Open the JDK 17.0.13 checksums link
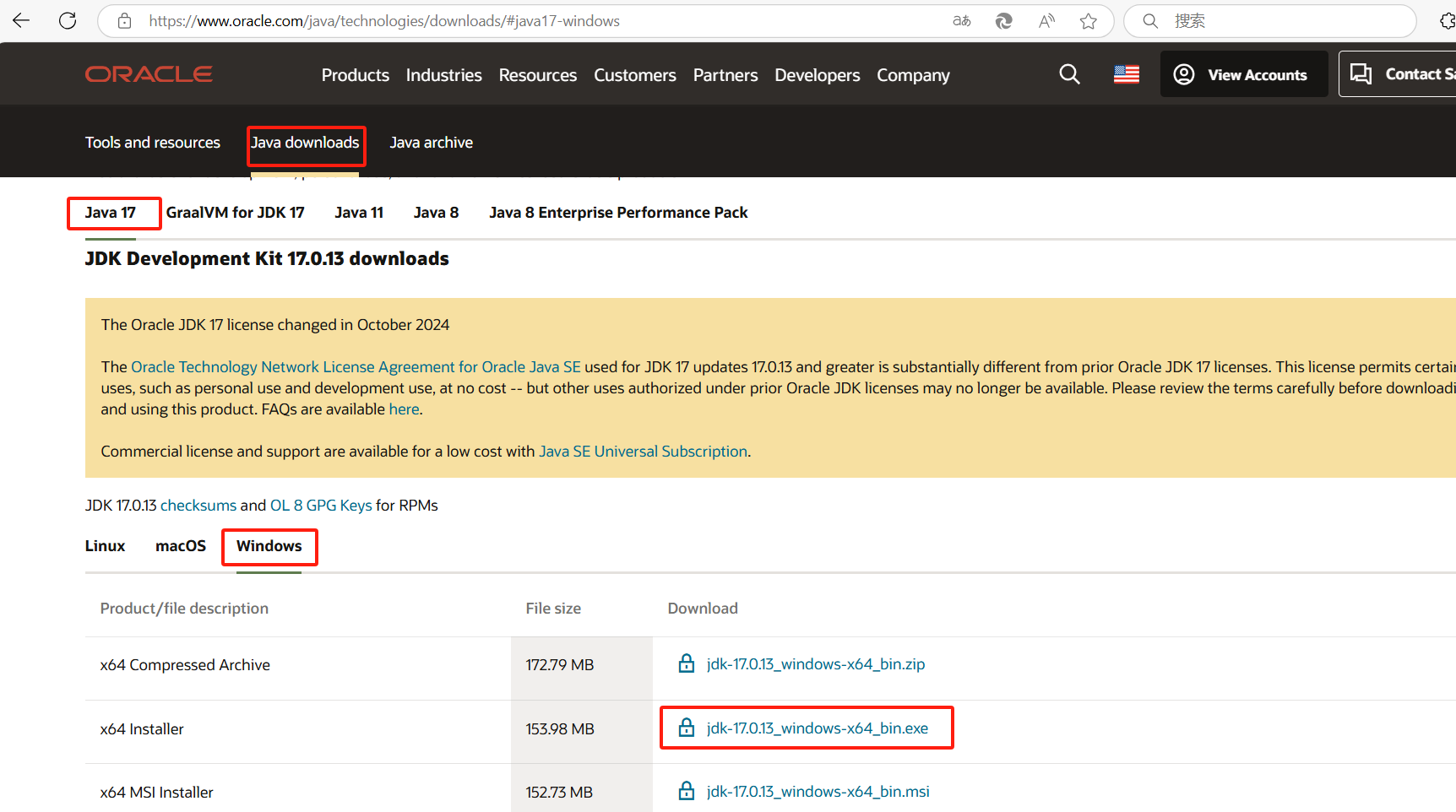The height and width of the screenshot is (812, 1456). [198, 506]
